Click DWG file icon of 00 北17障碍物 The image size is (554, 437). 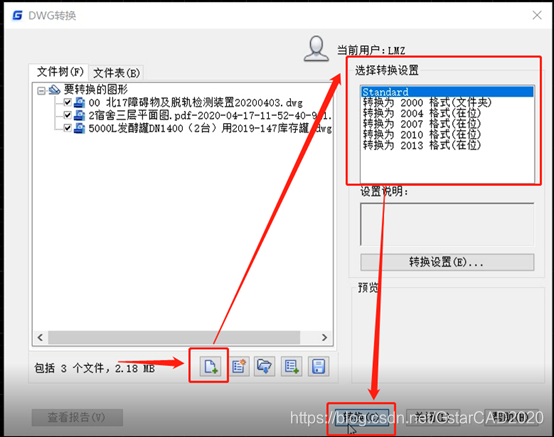pyautogui.click(x=79, y=103)
